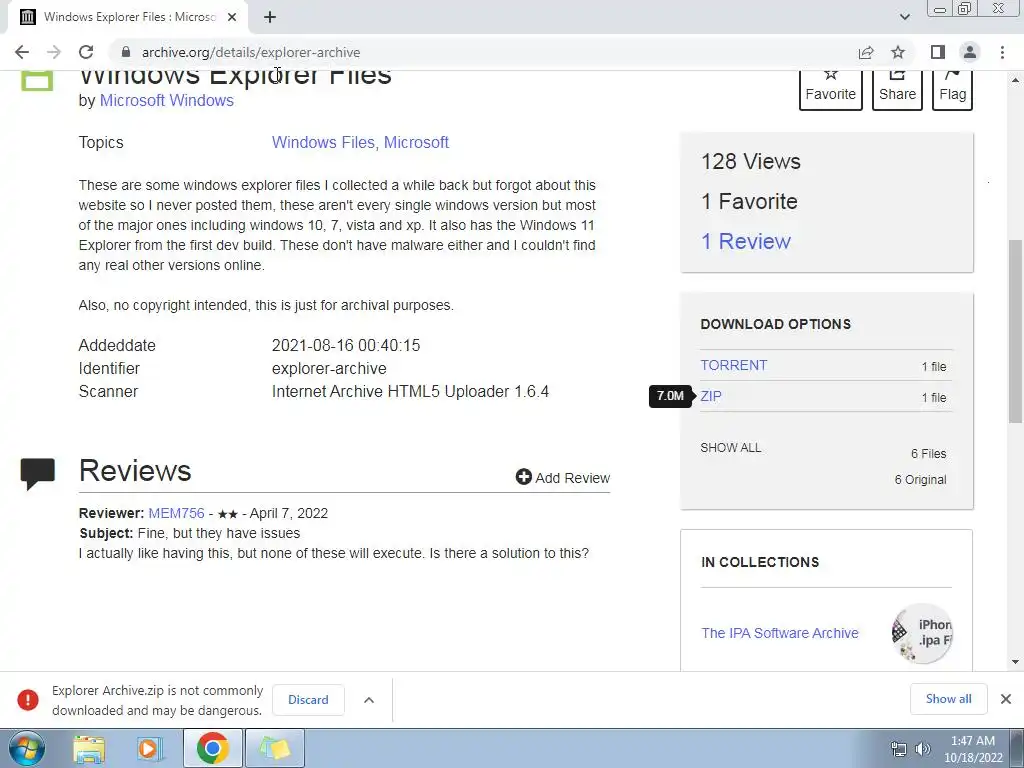Click the 2021-08-16 added date value

346,345
